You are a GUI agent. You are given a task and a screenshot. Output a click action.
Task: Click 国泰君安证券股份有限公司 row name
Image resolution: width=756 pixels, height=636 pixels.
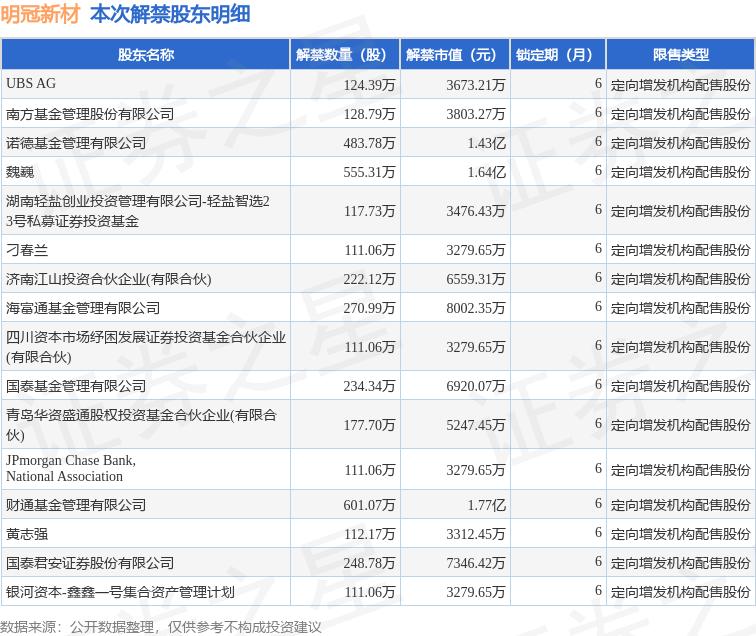pos(90,563)
